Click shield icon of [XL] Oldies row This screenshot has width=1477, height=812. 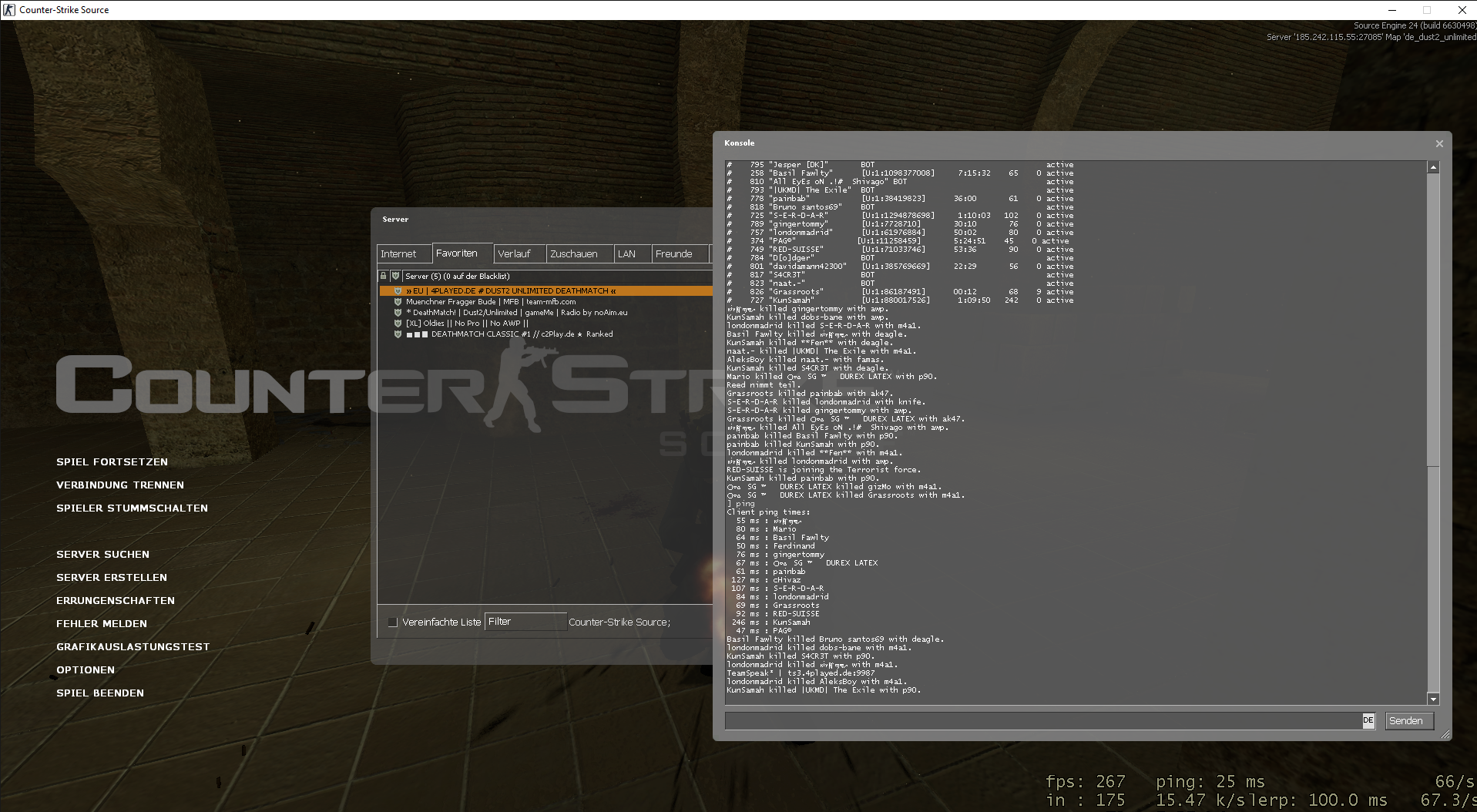click(x=398, y=324)
